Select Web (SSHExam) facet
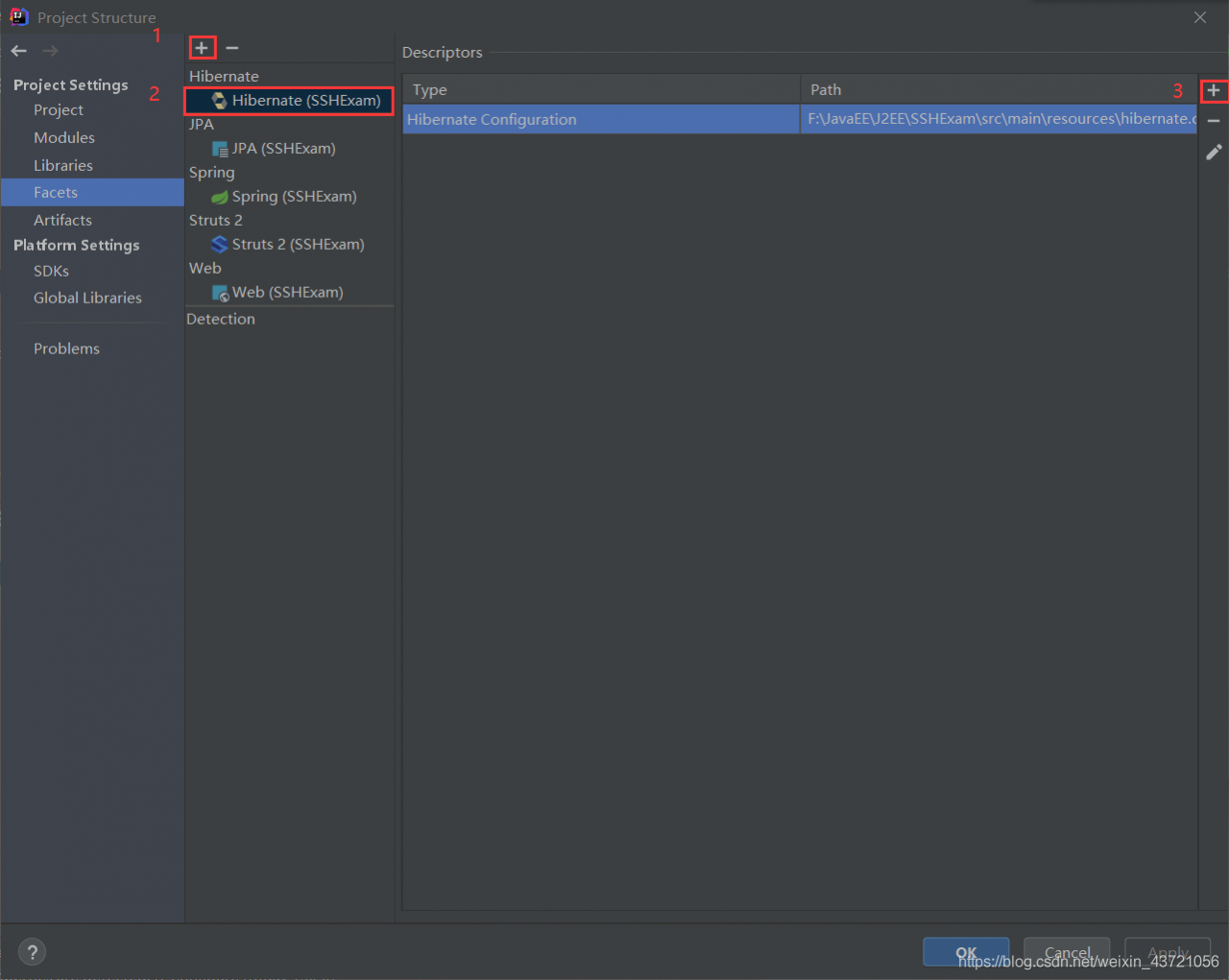Image resolution: width=1229 pixels, height=980 pixels. (290, 293)
